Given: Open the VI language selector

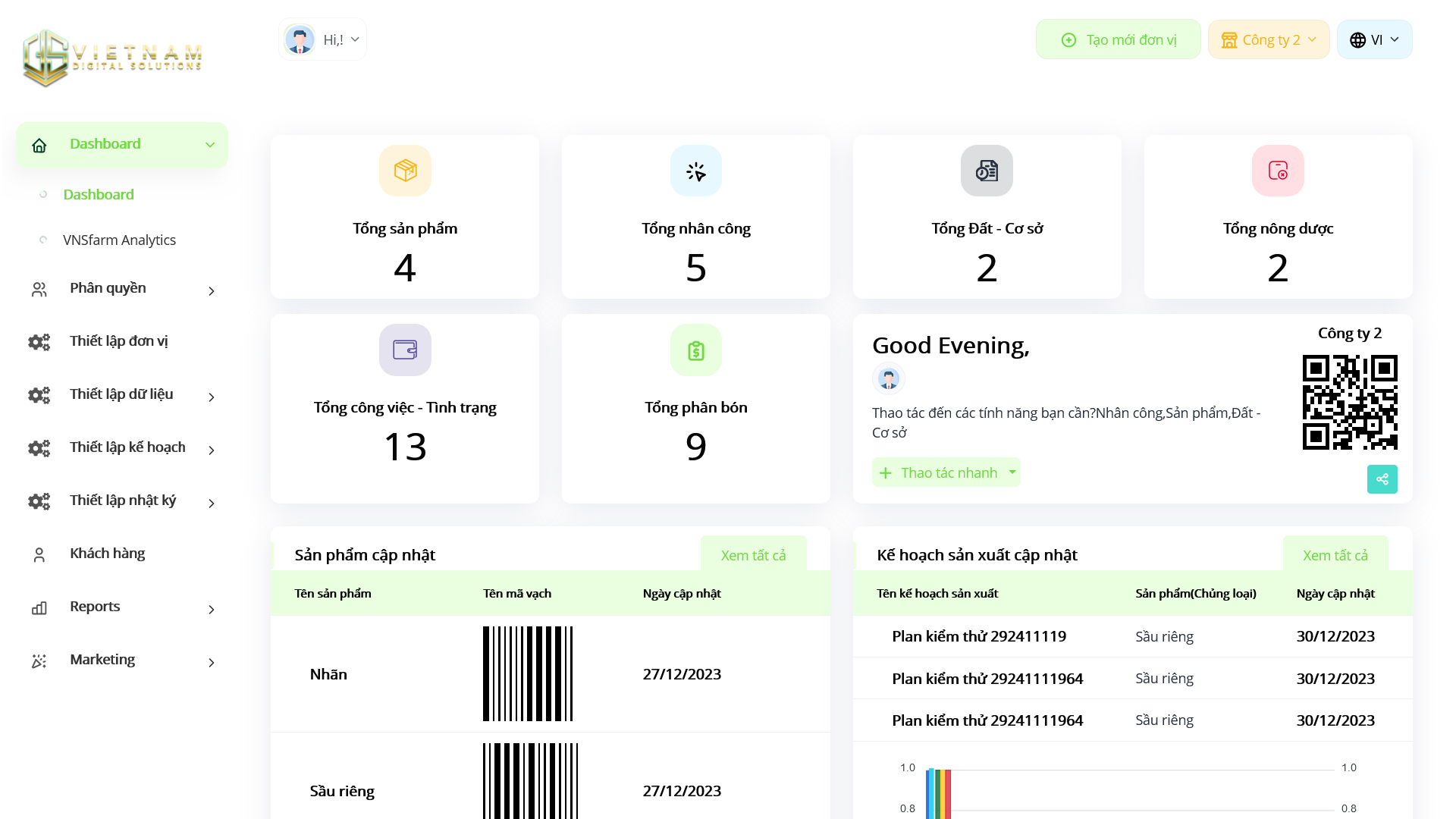Looking at the screenshot, I should pyautogui.click(x=1374, y=39).
